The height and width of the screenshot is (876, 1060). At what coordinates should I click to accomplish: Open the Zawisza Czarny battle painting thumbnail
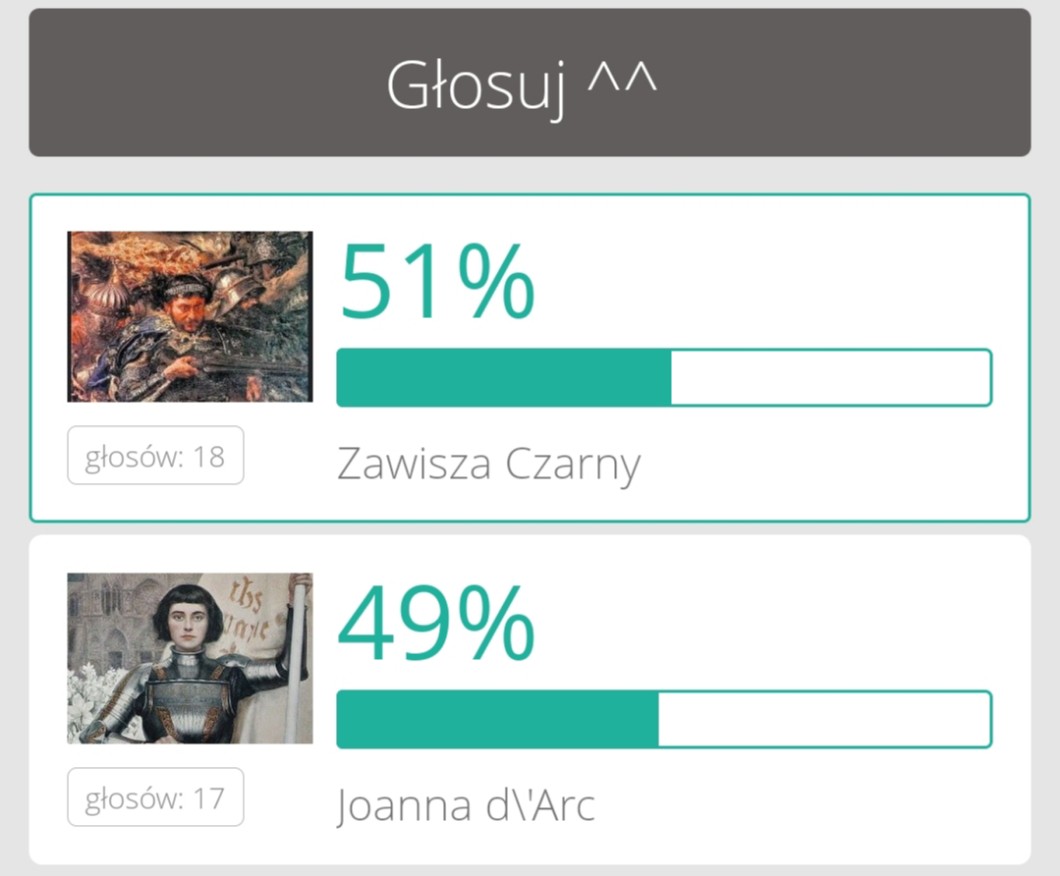tap(190, 316)
